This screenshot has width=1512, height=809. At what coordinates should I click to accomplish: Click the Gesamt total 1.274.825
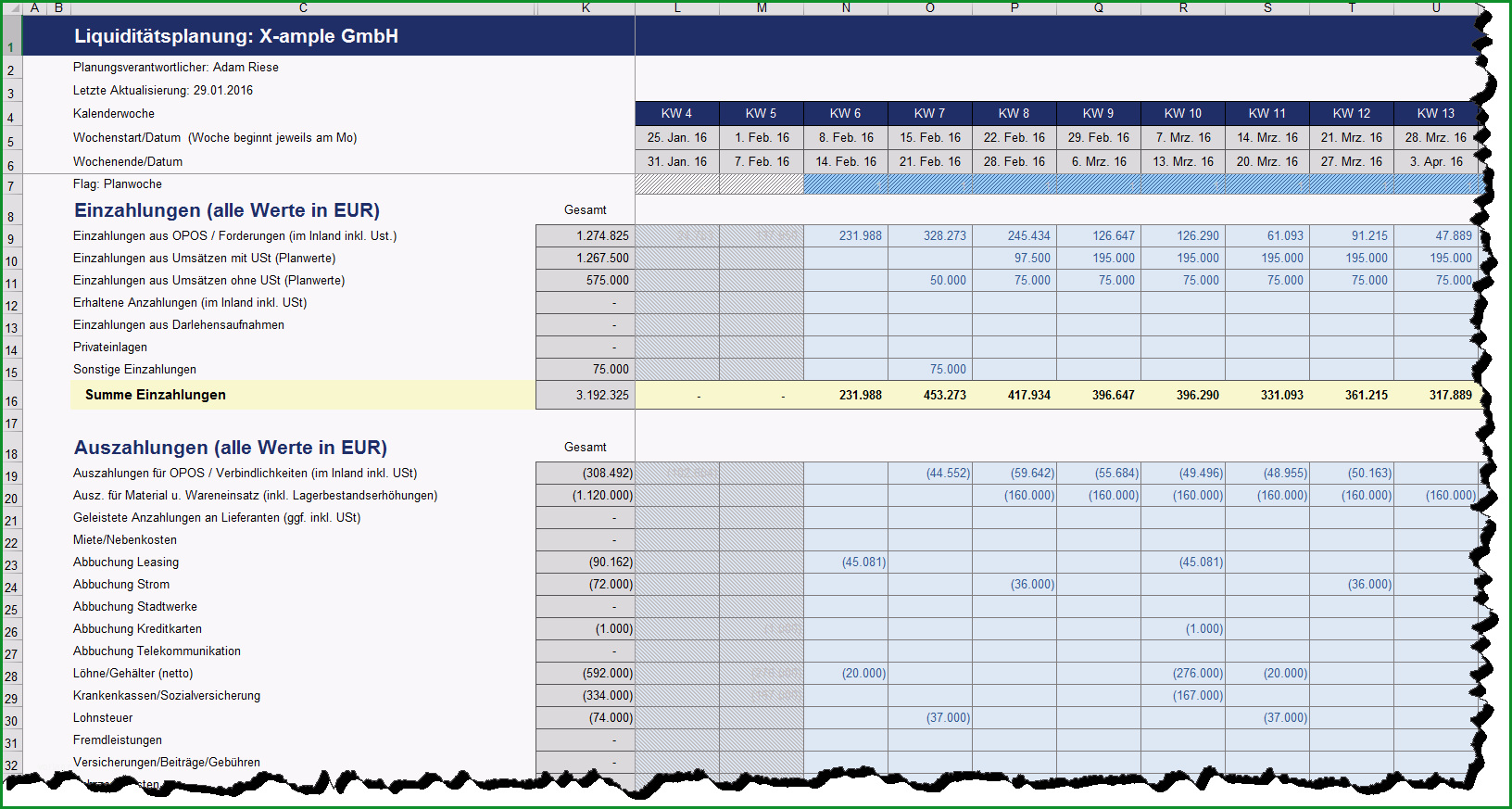coord(586,235)
